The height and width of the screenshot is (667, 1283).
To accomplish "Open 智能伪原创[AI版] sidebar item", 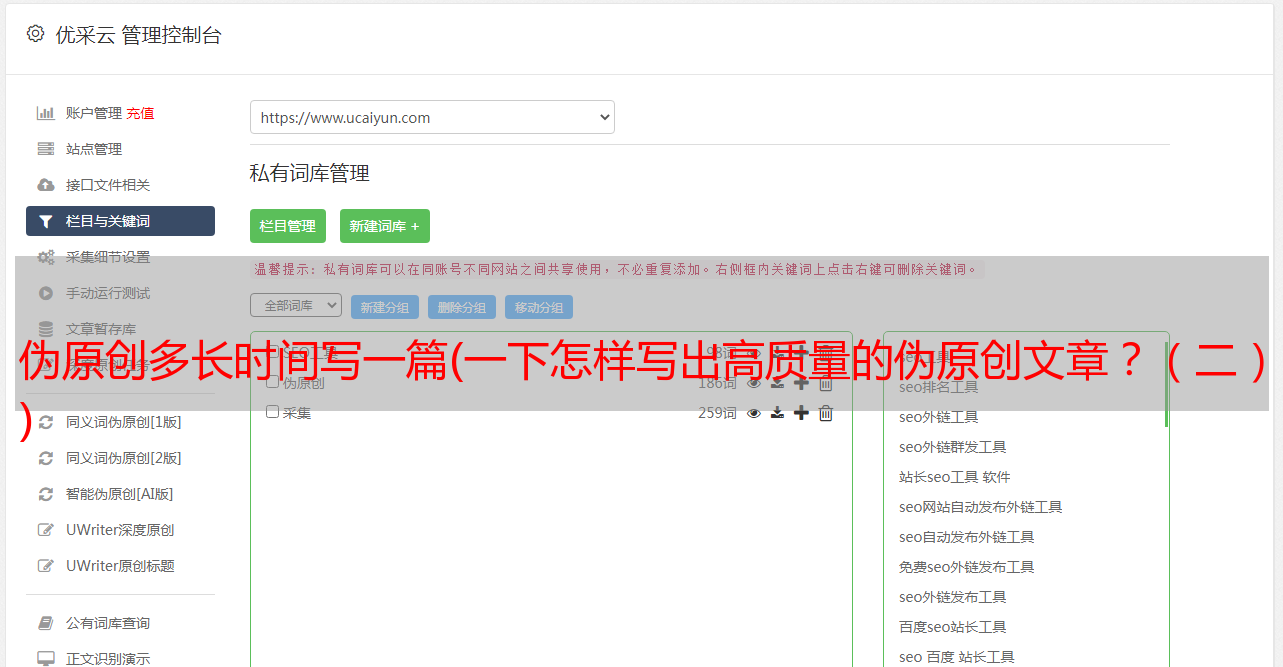I will [120, 494].
